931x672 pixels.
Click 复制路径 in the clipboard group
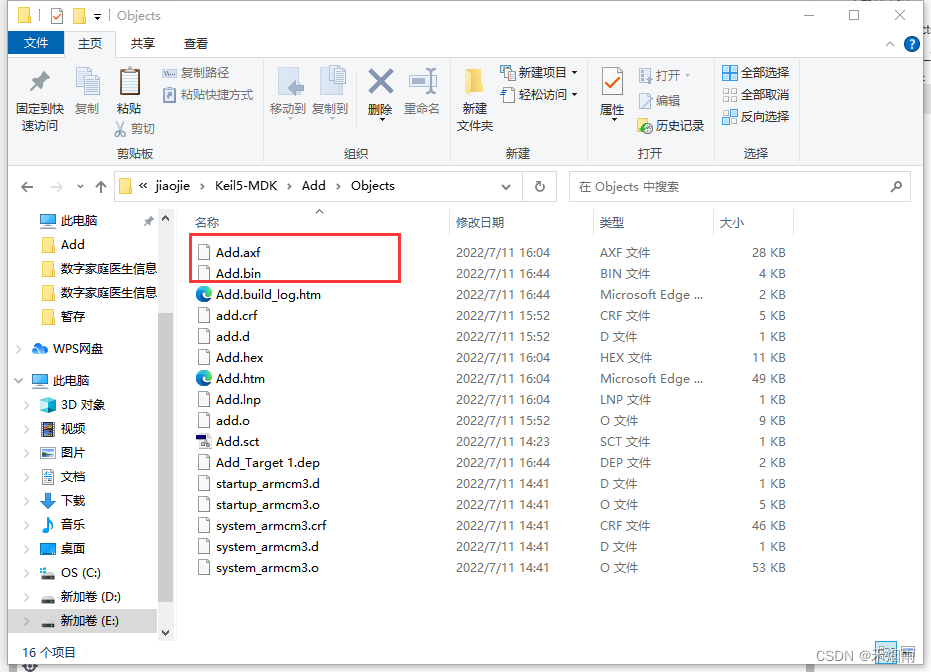point(195,73)
